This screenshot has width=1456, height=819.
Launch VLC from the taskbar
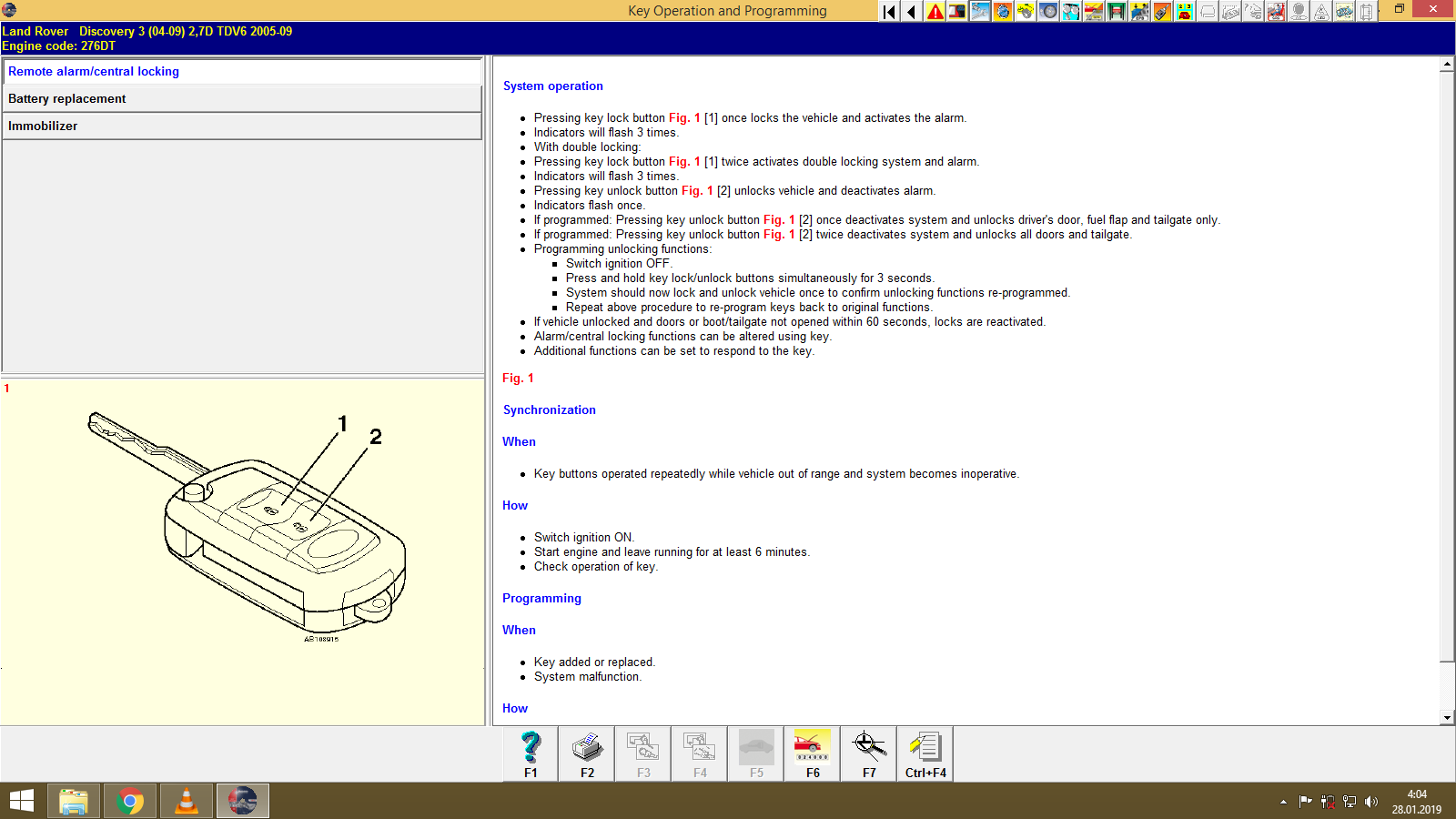click(x=187, y=801)
